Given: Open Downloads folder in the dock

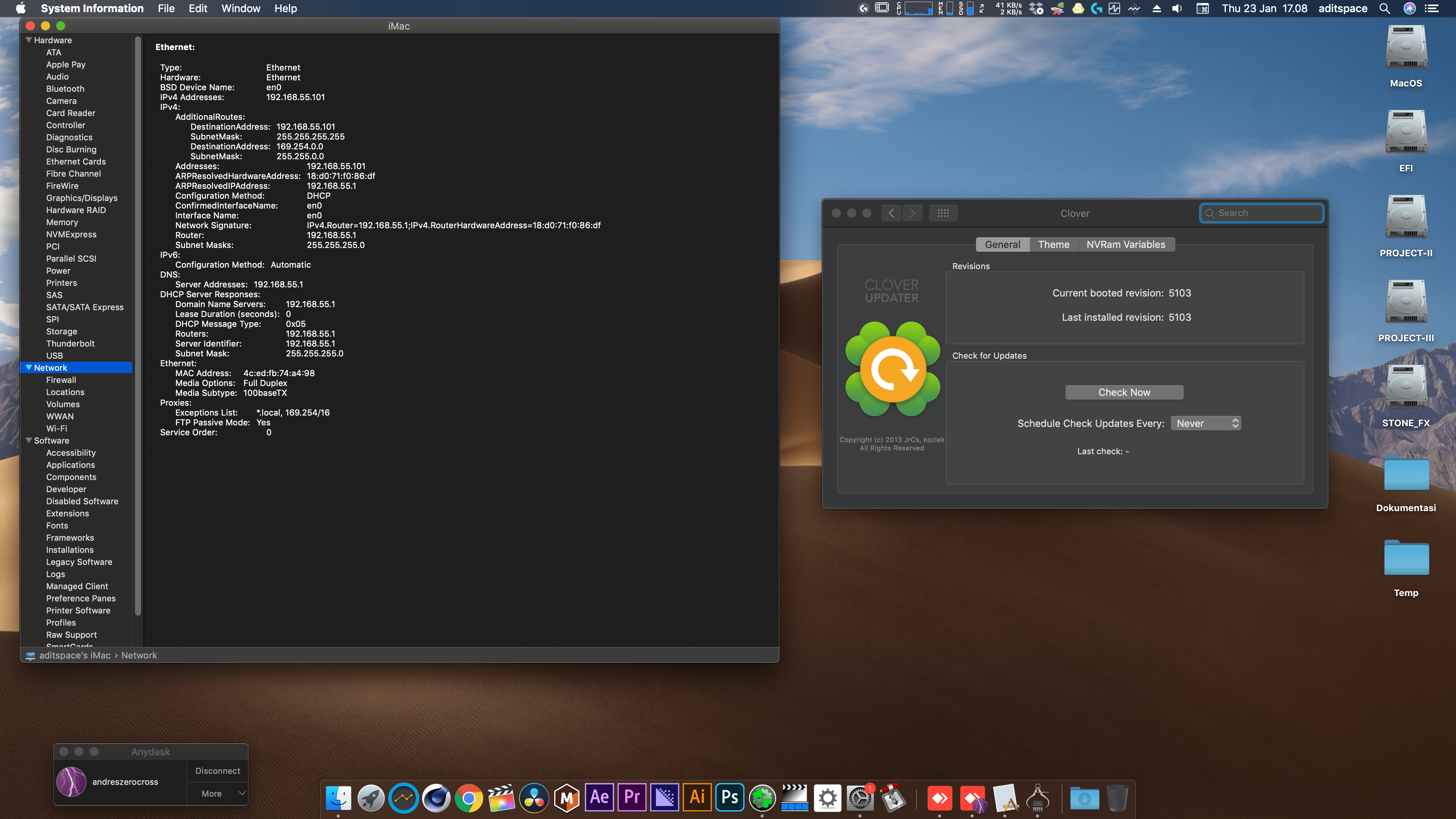Looking at the screenshot, I should click(1085, 798).
